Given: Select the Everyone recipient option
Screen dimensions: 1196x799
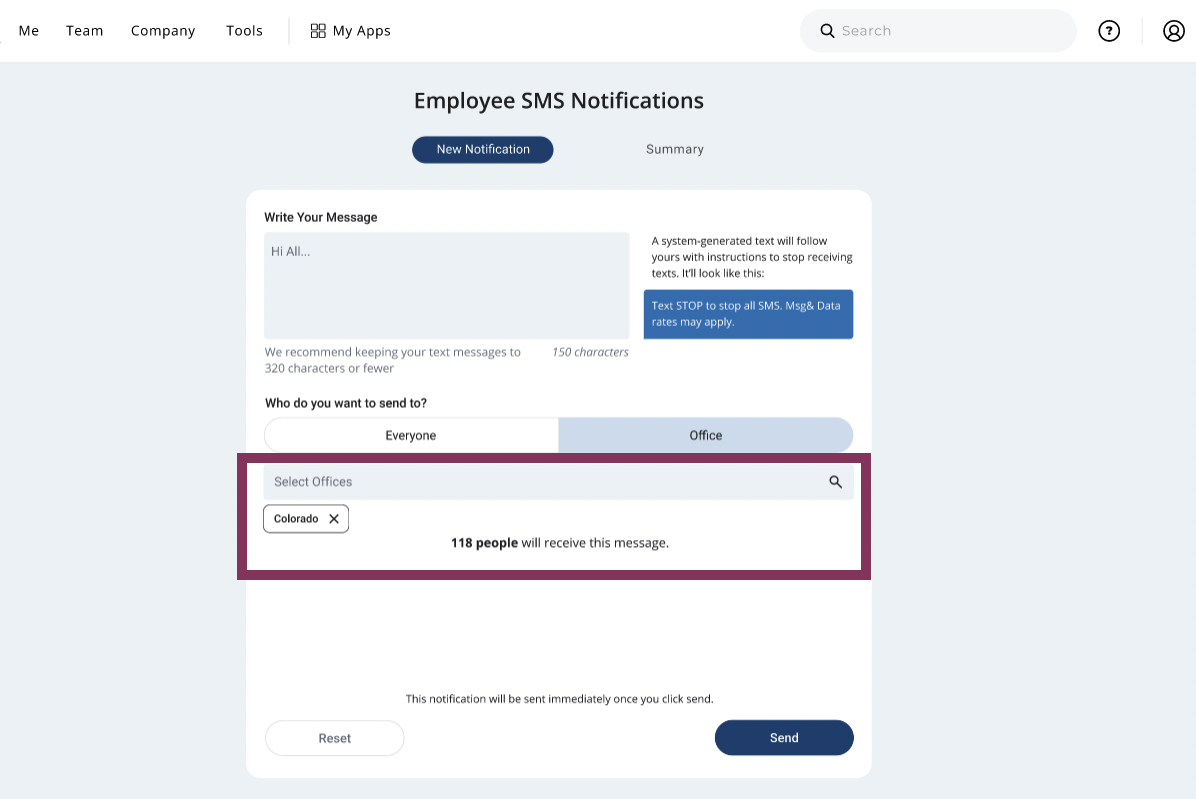Looking at the screenshot, I should [x=411, y=435].
